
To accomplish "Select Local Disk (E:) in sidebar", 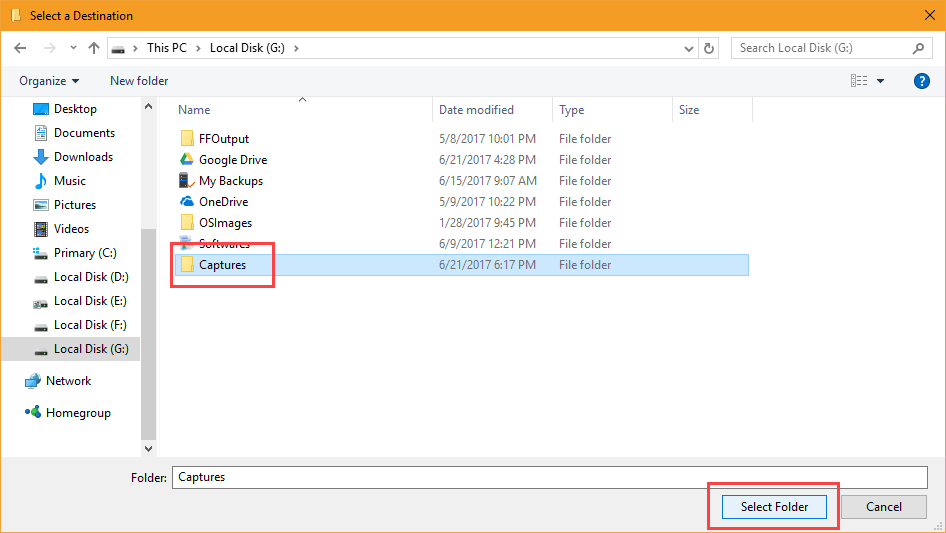I will click(x=90, y=301).
